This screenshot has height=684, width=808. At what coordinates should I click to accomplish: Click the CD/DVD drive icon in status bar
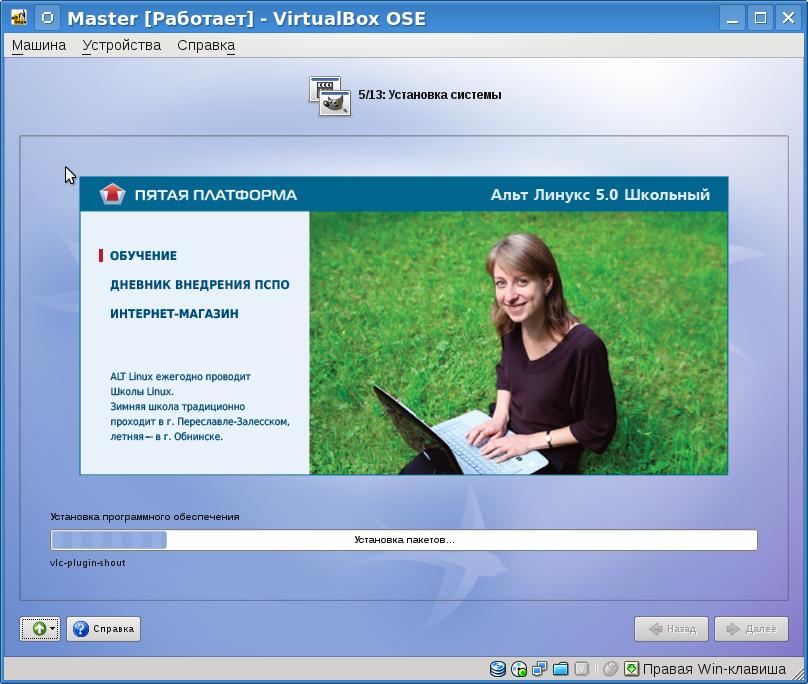pos(519,669)
